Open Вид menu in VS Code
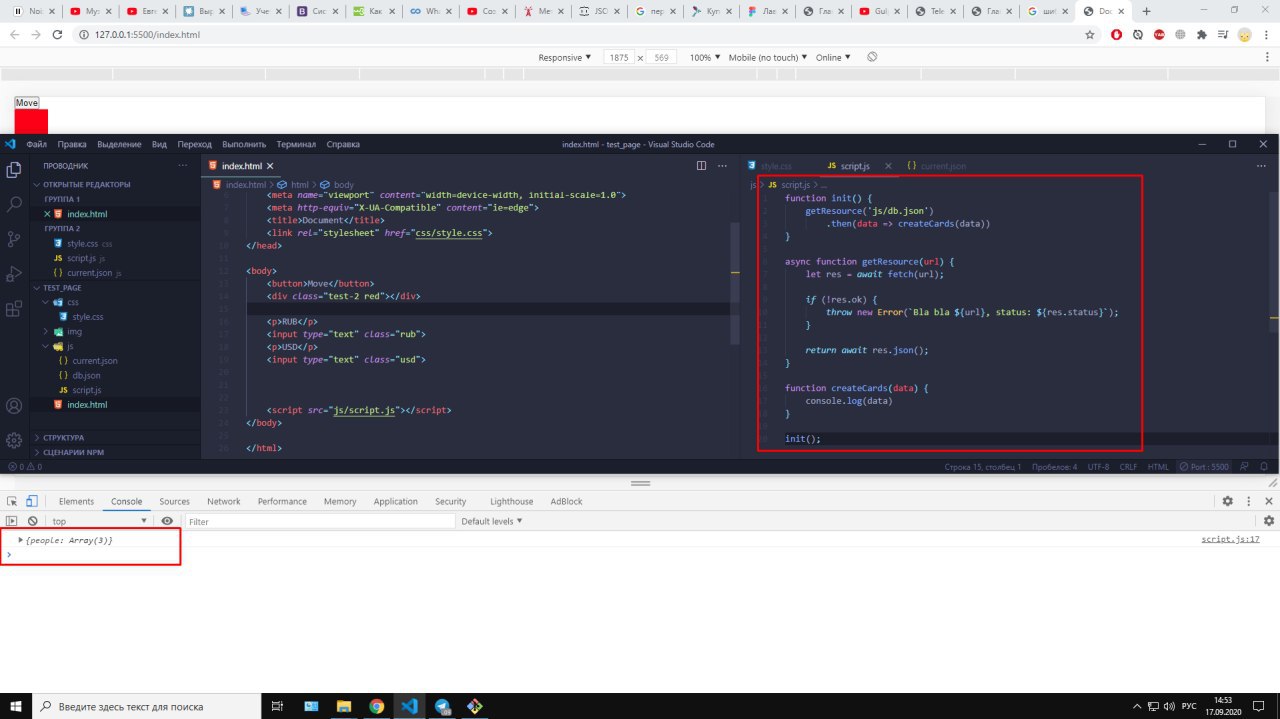The image size is (1280, 719). tap(160, 144)
